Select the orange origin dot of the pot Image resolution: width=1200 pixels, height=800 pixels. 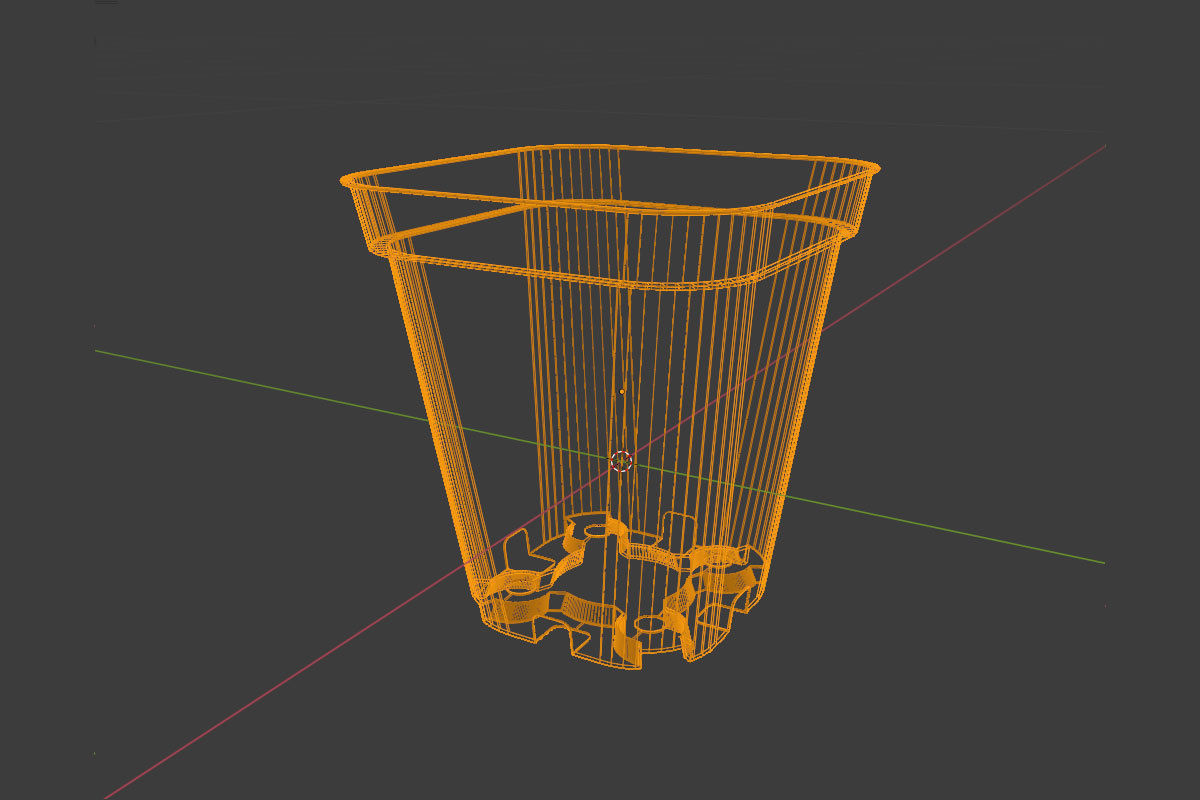tap(622, 392)
